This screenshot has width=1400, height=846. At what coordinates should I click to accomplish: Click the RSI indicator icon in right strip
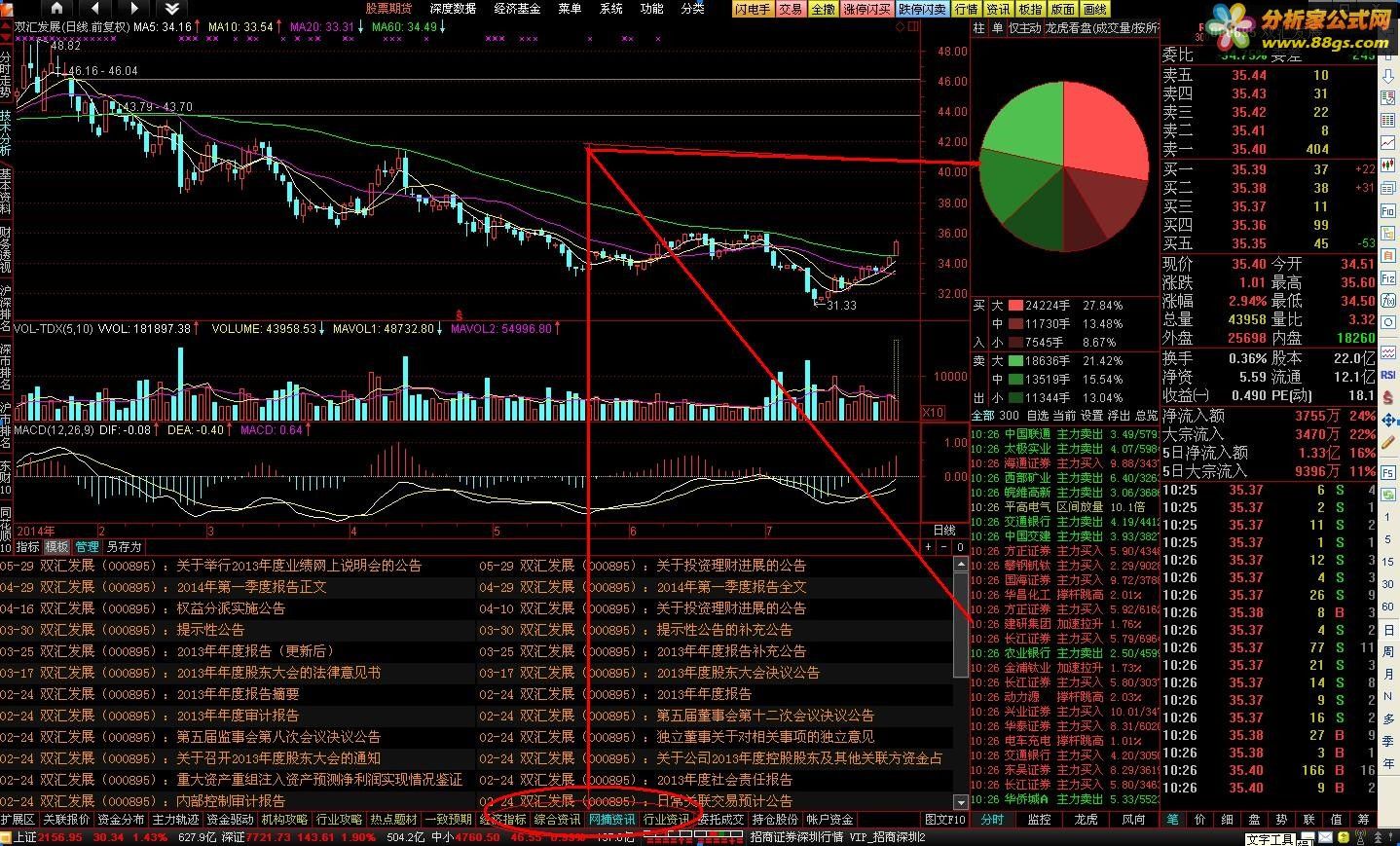(x=1389, y=375)
